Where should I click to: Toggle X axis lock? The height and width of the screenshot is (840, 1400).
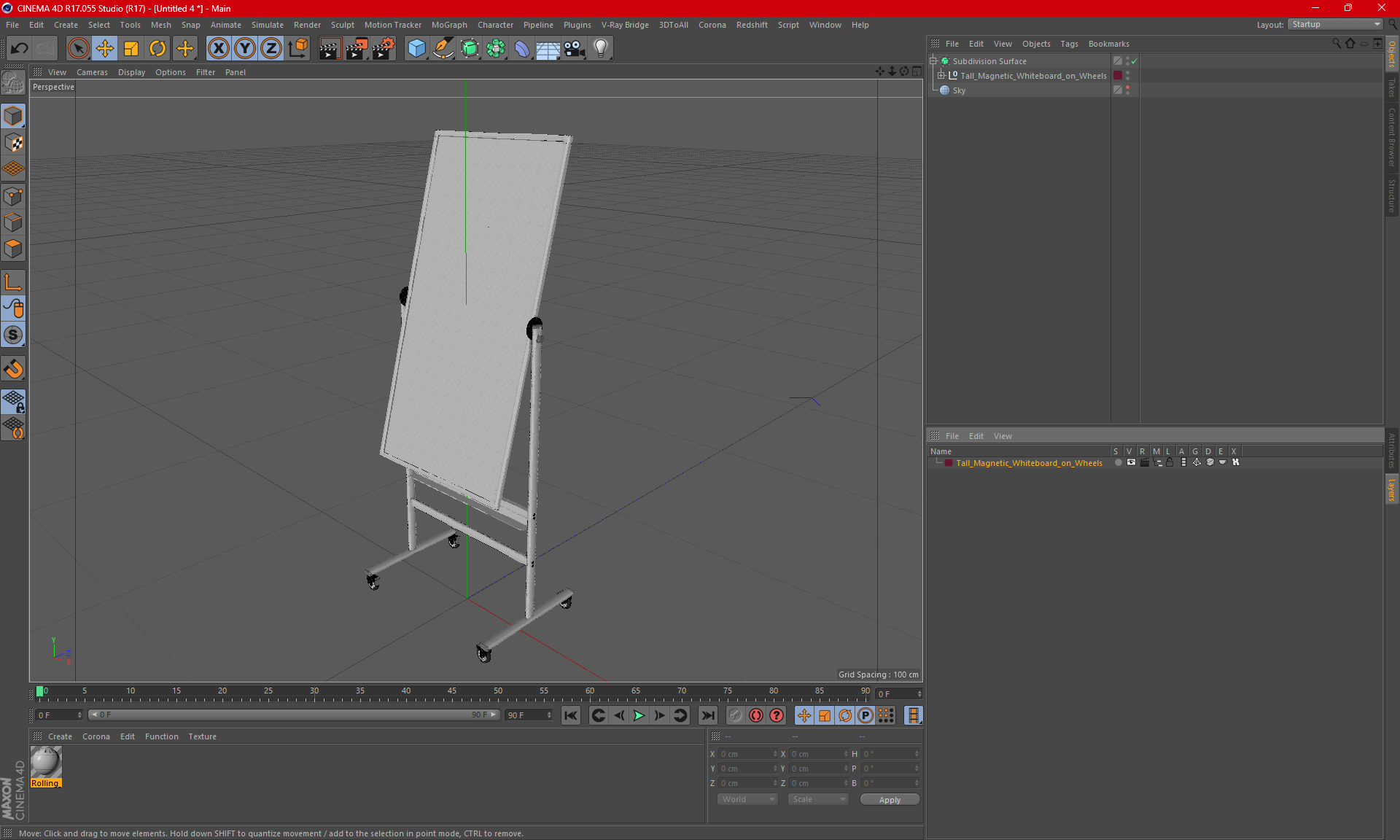tap(218, 48)
